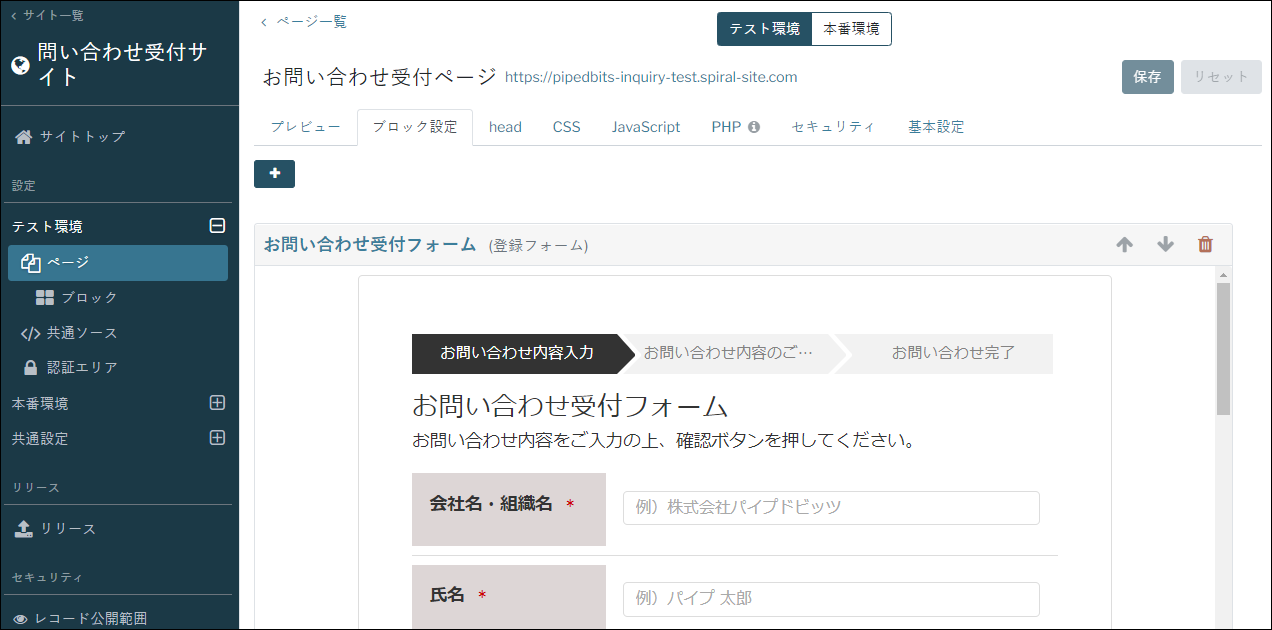Switch to the プレビュー tab
The image size is (1272, 630).
pos(305,127)
